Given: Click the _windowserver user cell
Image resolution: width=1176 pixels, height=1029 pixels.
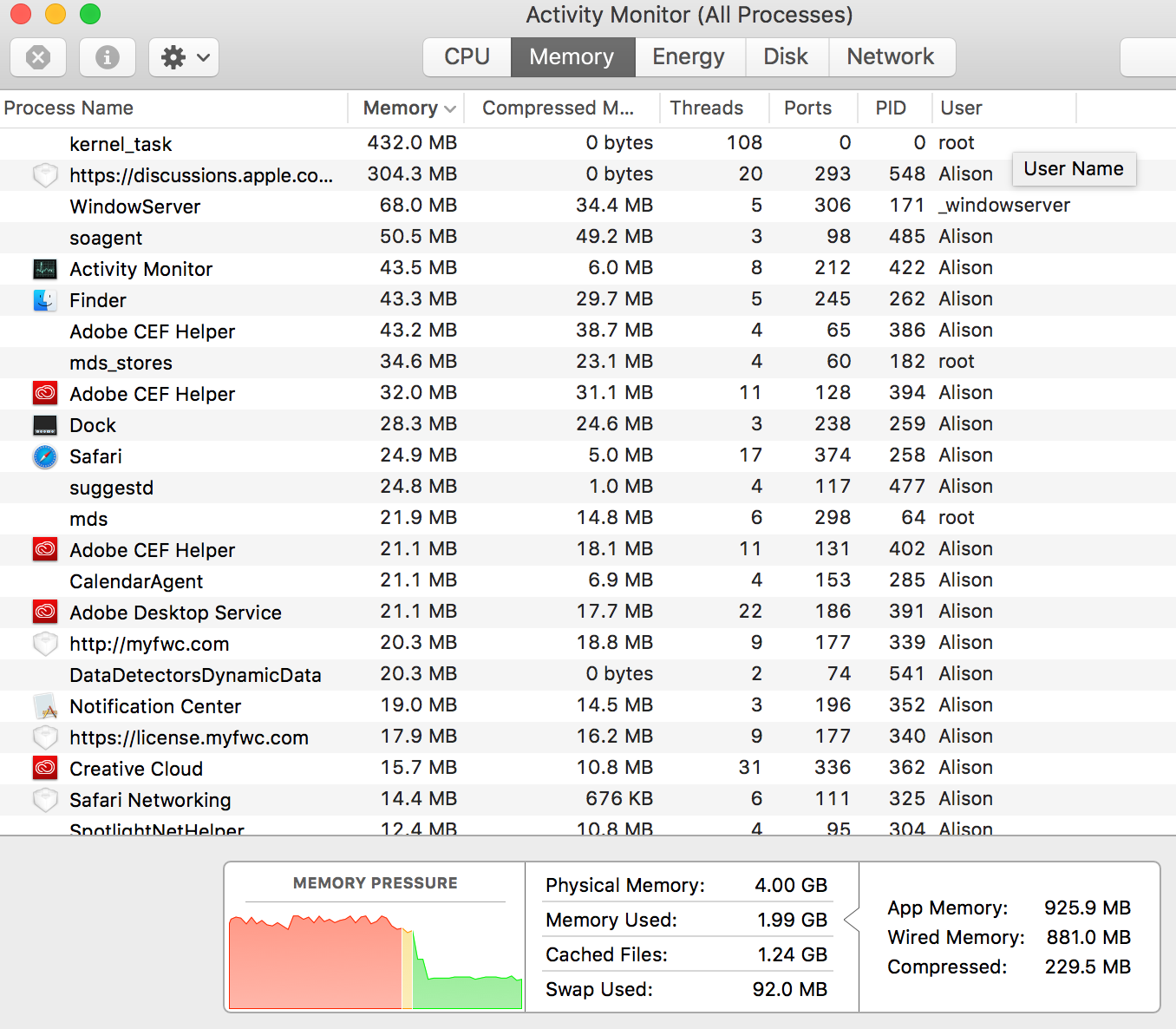Looking at the screenshot, I should (1004, 206).
